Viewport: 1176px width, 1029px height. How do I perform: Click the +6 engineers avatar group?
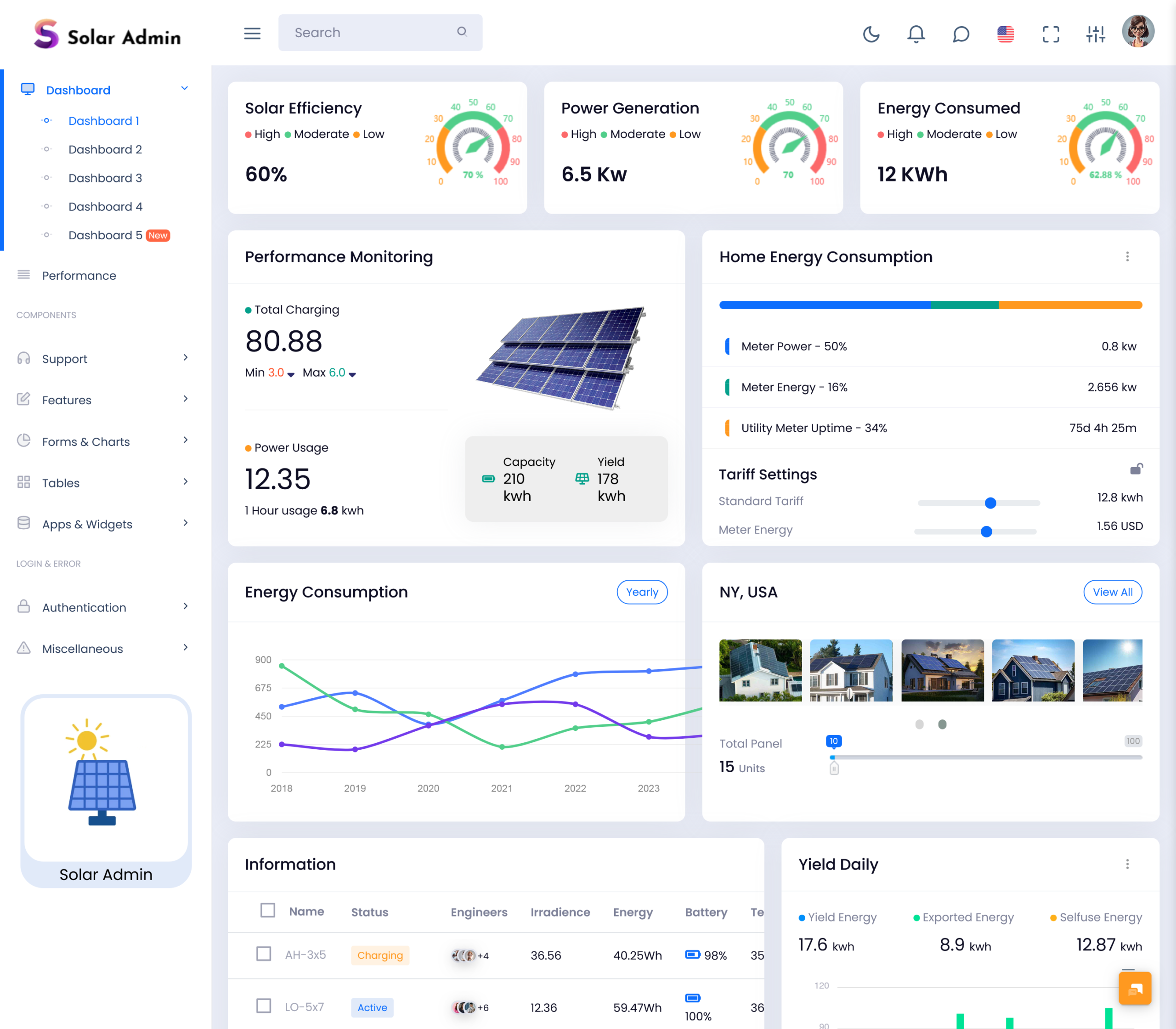click(471, 1007)
